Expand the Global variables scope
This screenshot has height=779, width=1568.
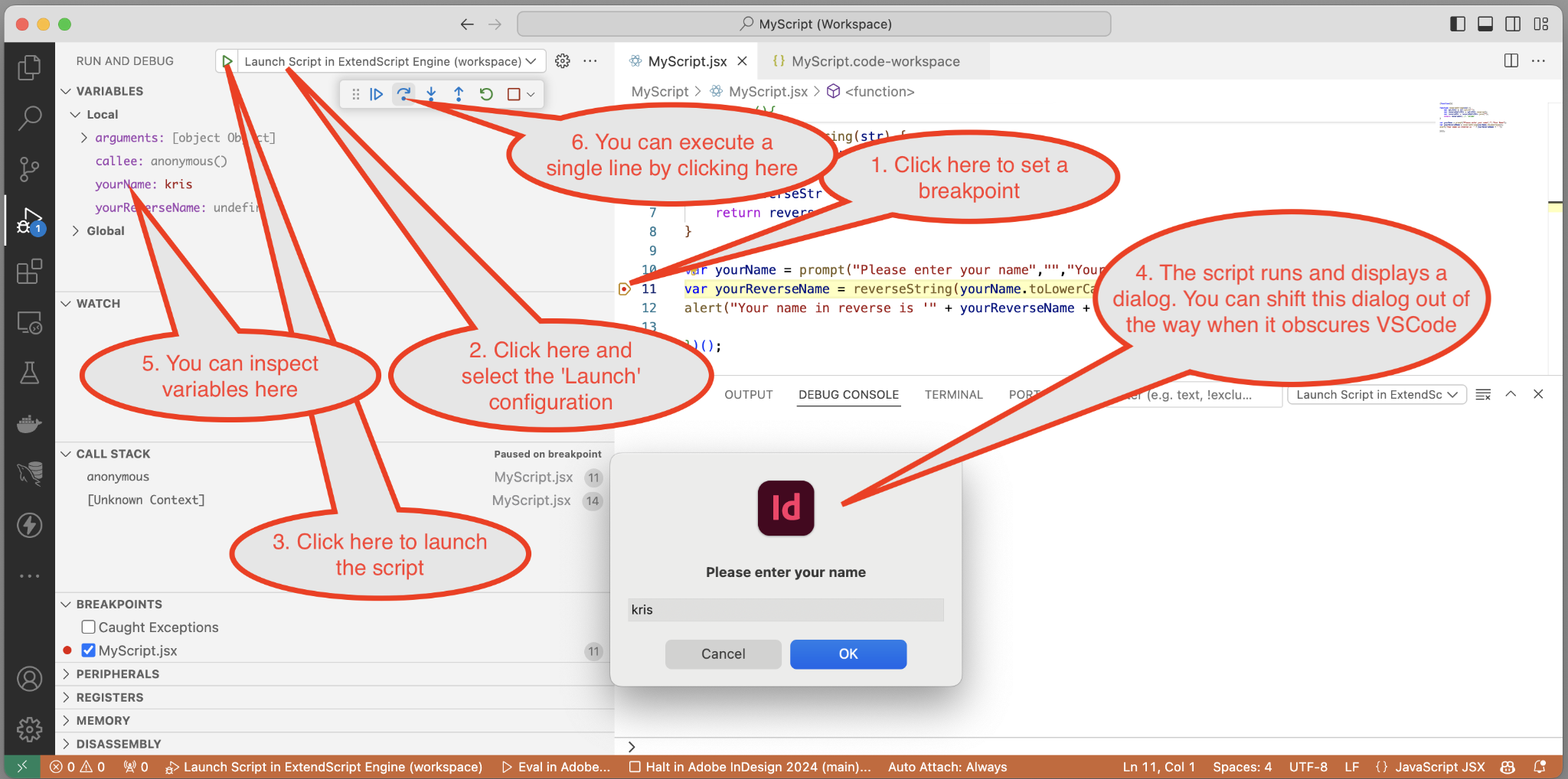click(x=76, y=231)
